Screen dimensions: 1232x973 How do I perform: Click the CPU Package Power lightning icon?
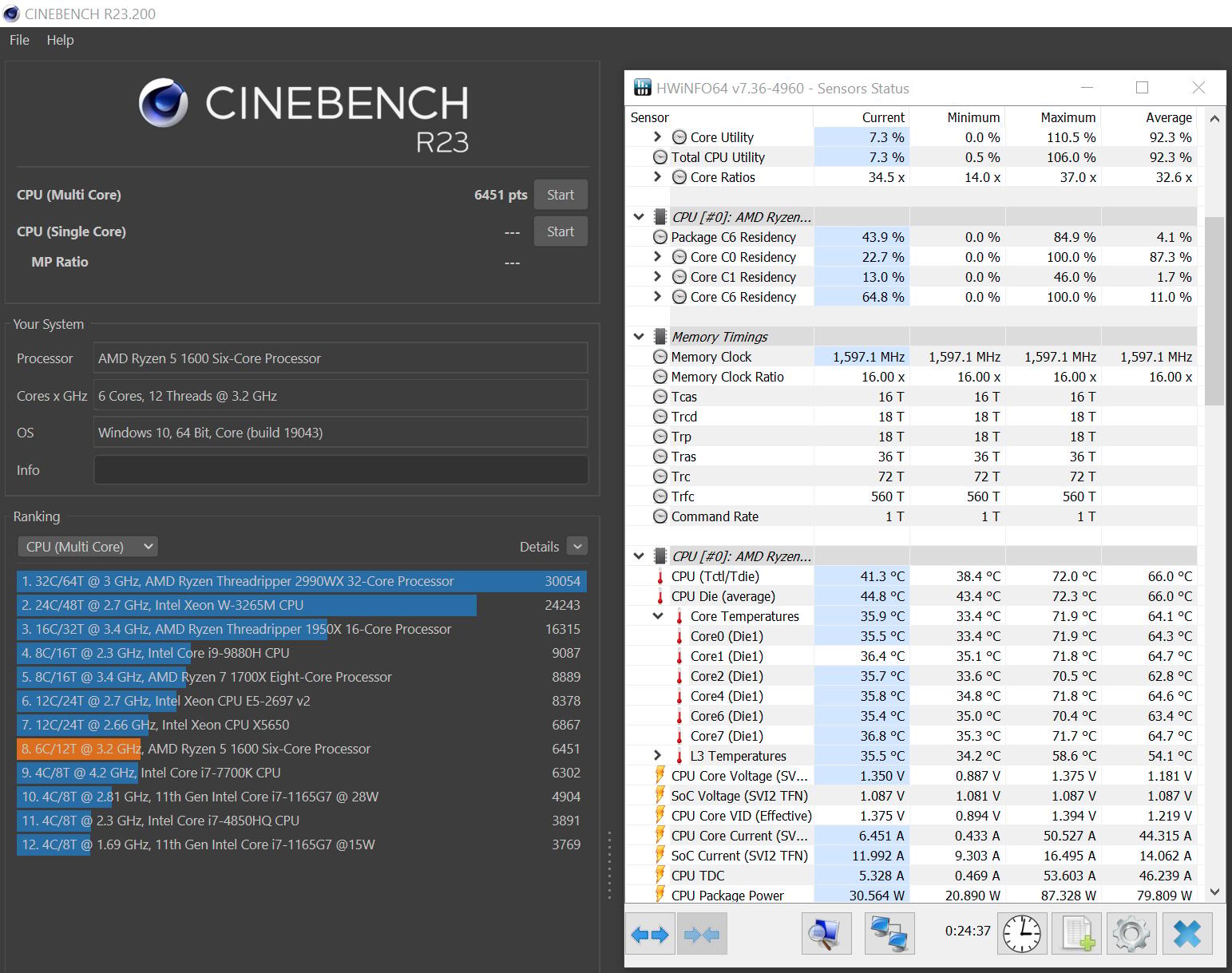point(660,895)
